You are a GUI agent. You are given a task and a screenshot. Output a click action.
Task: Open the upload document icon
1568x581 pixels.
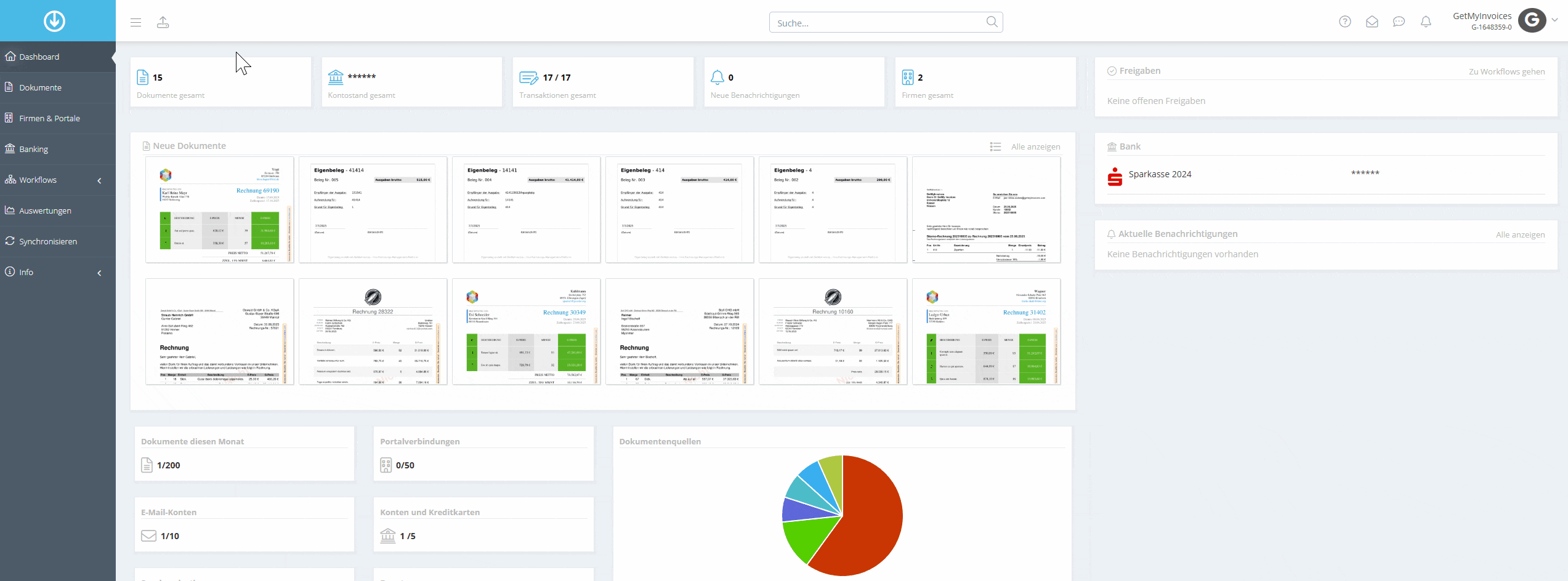163,22
